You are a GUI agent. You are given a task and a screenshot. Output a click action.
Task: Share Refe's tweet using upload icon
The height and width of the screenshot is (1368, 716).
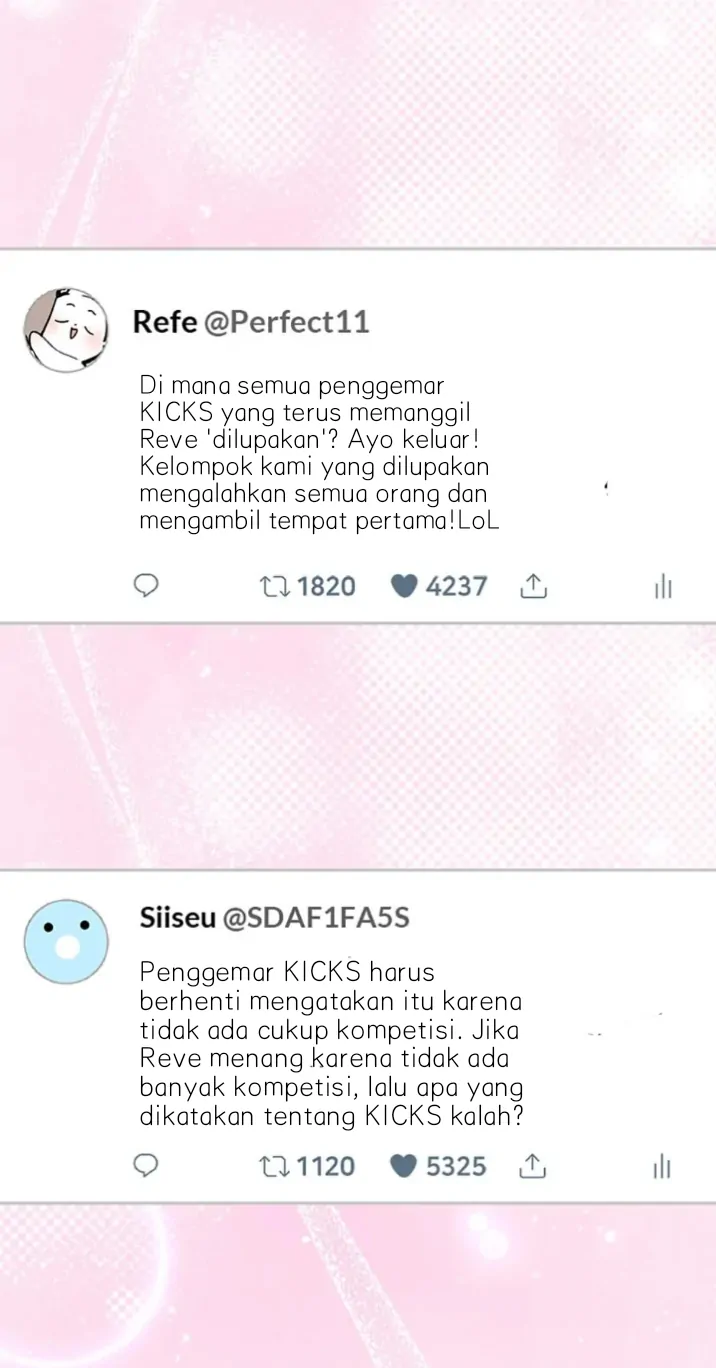pos(533,586)
